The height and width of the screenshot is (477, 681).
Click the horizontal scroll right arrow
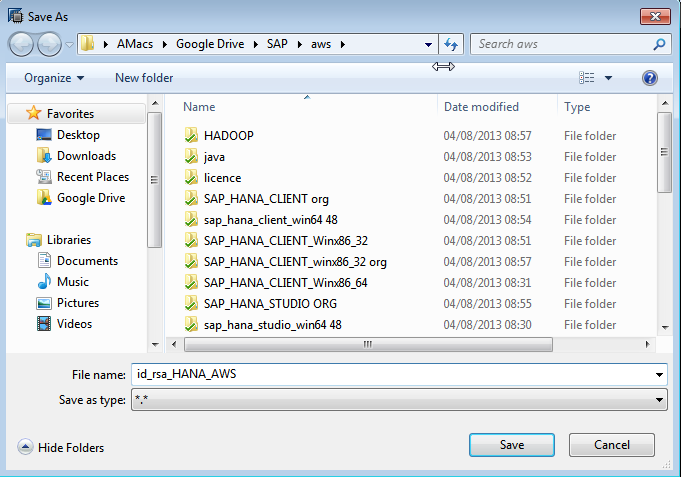point(648,344)
